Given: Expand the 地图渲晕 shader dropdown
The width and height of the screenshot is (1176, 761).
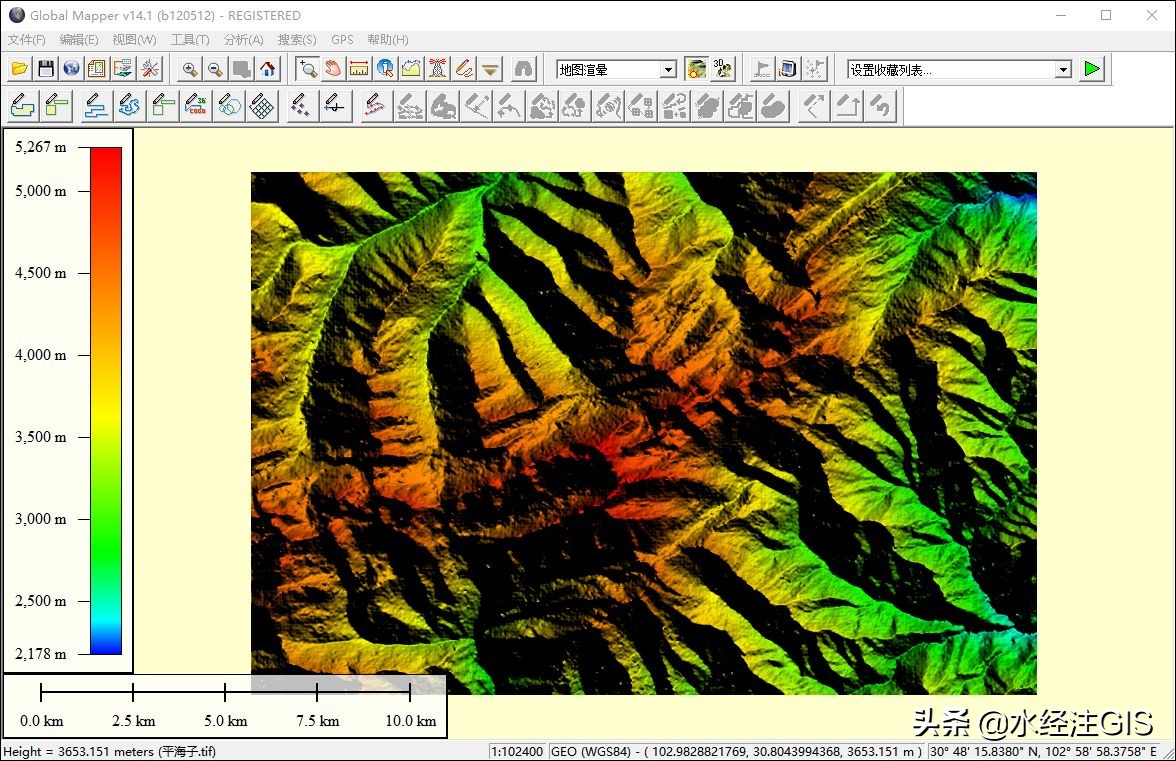Looking at the screenshot, I should point(668,69).
